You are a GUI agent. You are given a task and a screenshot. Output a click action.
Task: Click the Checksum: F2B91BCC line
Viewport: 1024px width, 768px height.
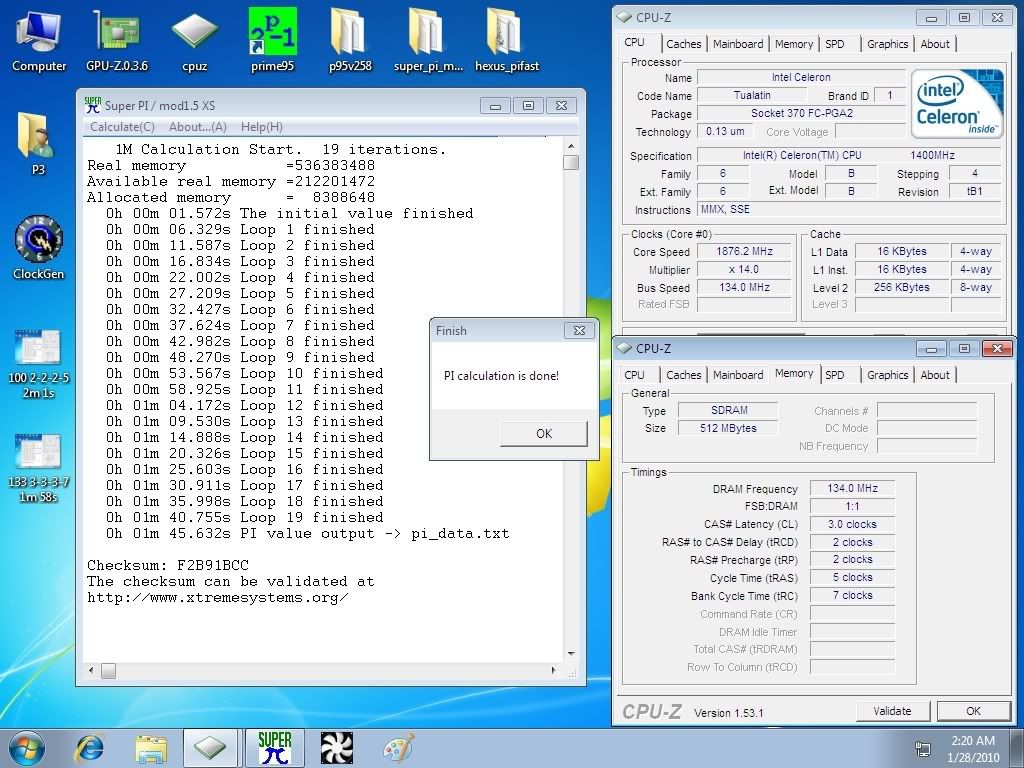[168, 565]
